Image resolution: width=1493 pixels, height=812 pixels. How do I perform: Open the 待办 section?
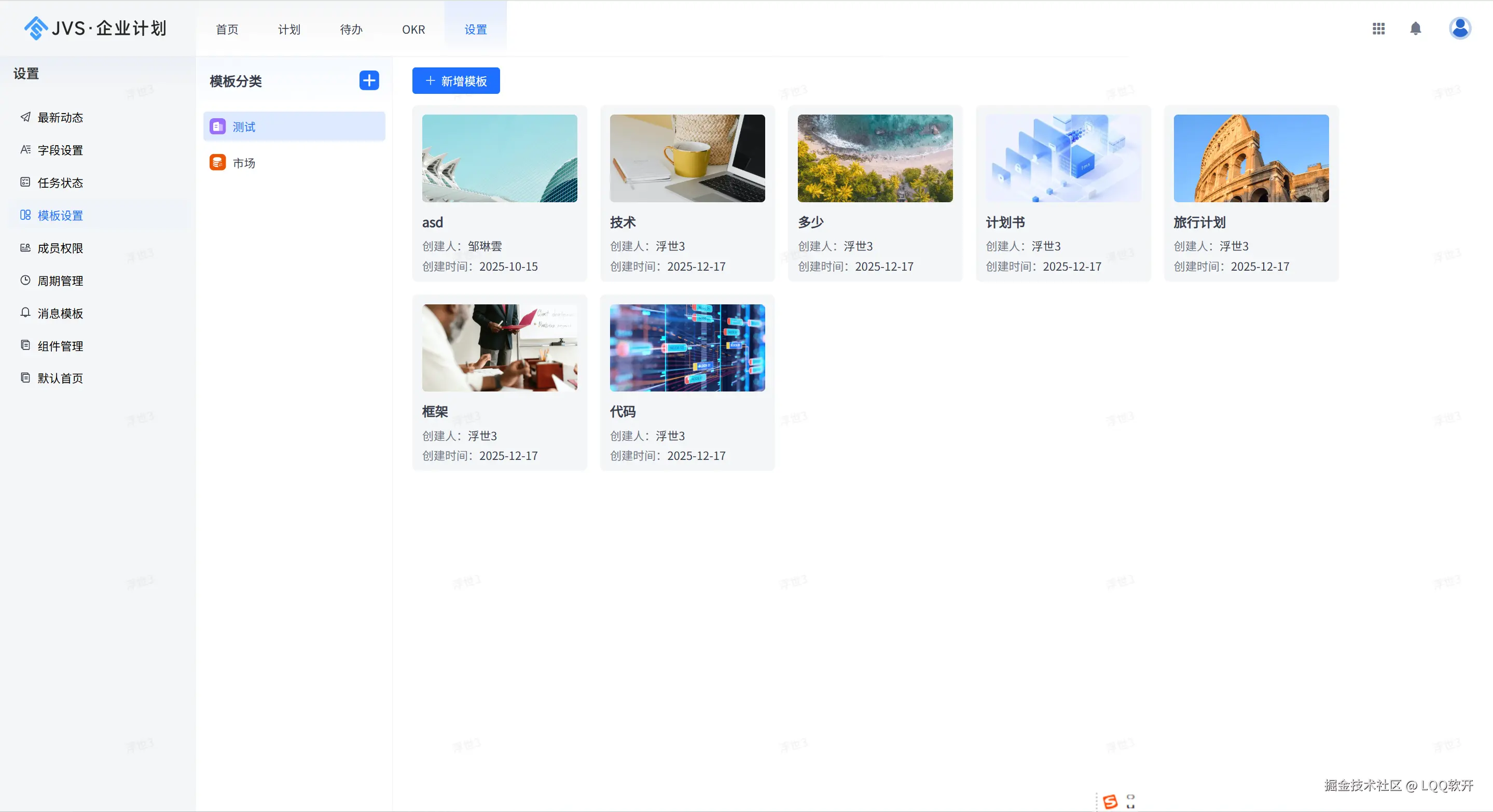(x=351, y=30)
